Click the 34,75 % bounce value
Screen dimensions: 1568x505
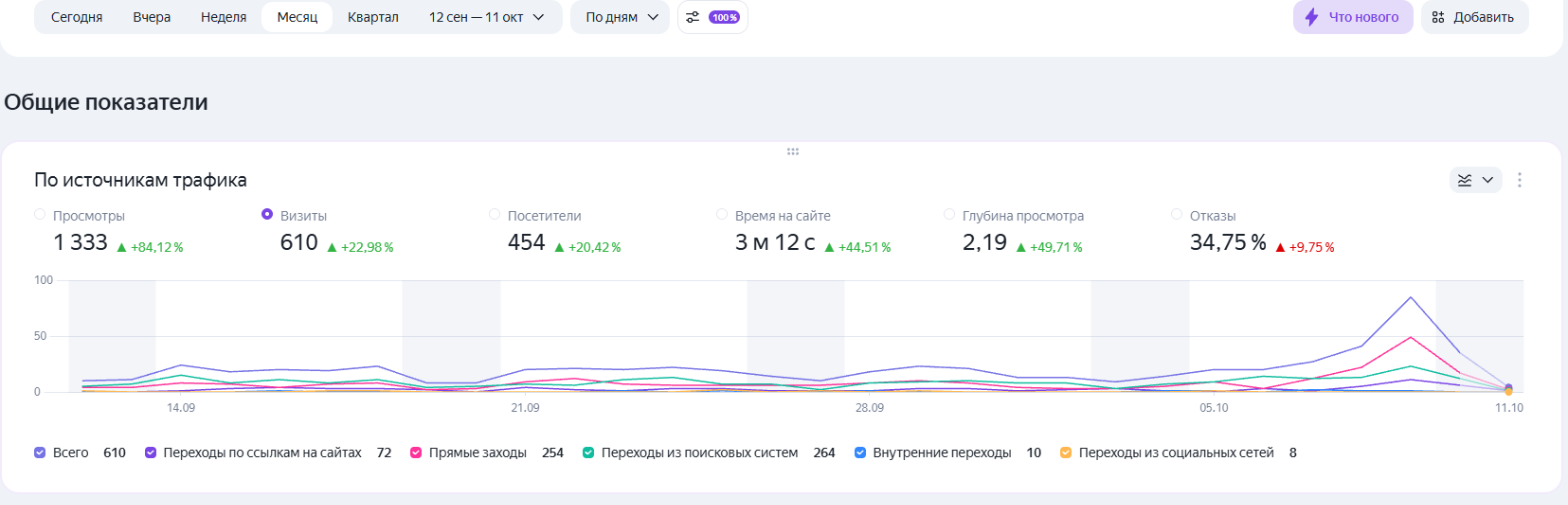[1228, 243]
